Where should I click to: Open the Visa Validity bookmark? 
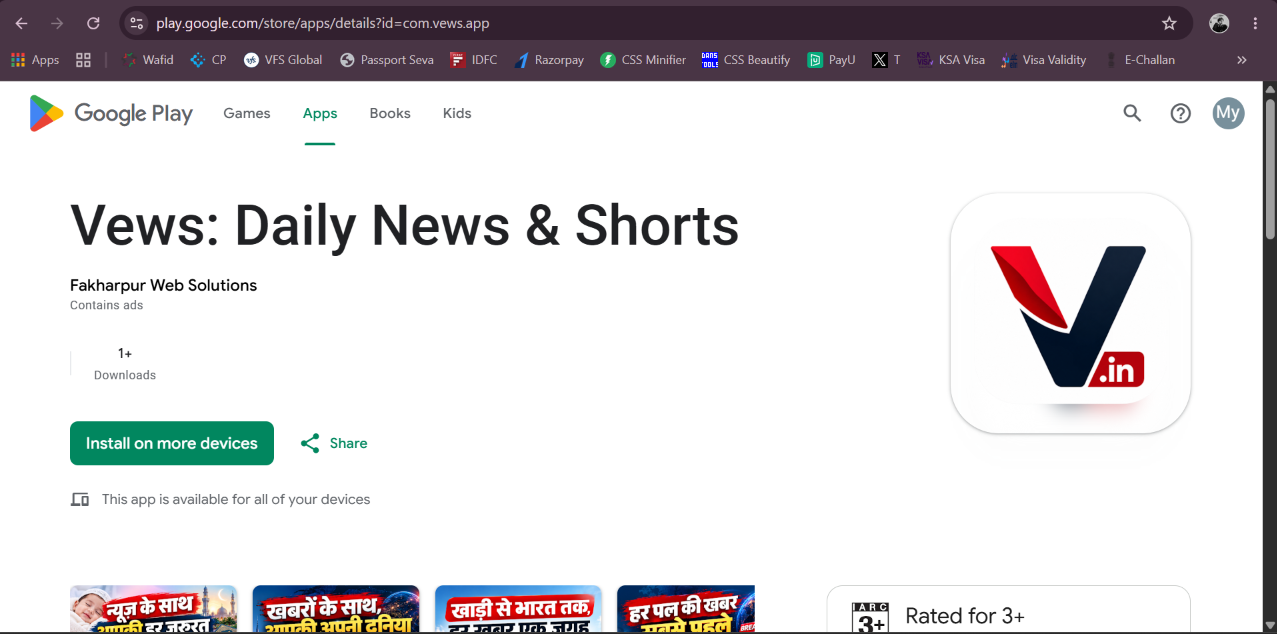1044,60
